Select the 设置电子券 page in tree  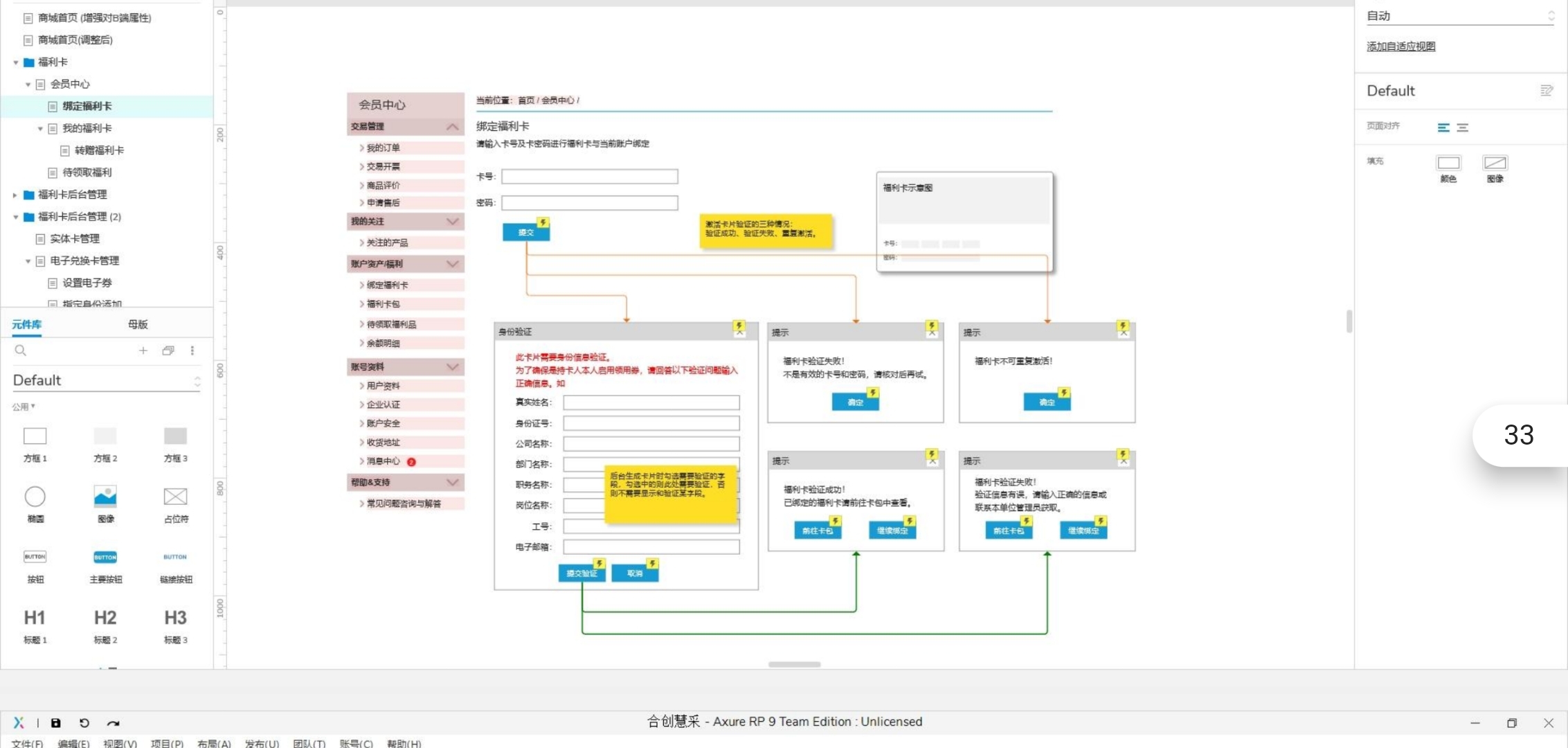click(87, 283)
